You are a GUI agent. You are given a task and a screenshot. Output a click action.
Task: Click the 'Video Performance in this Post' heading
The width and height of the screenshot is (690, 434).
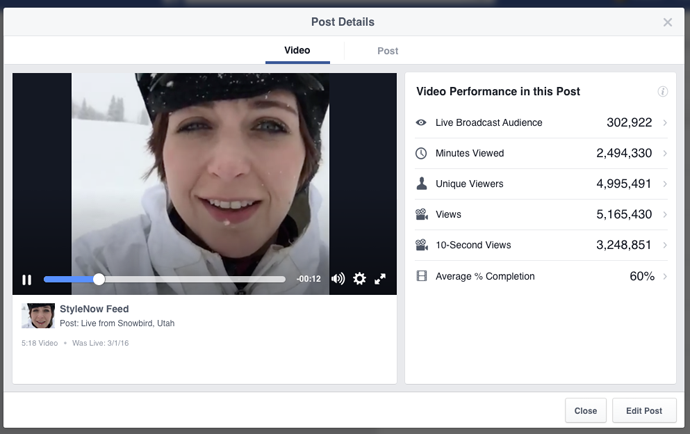(498, 92)
